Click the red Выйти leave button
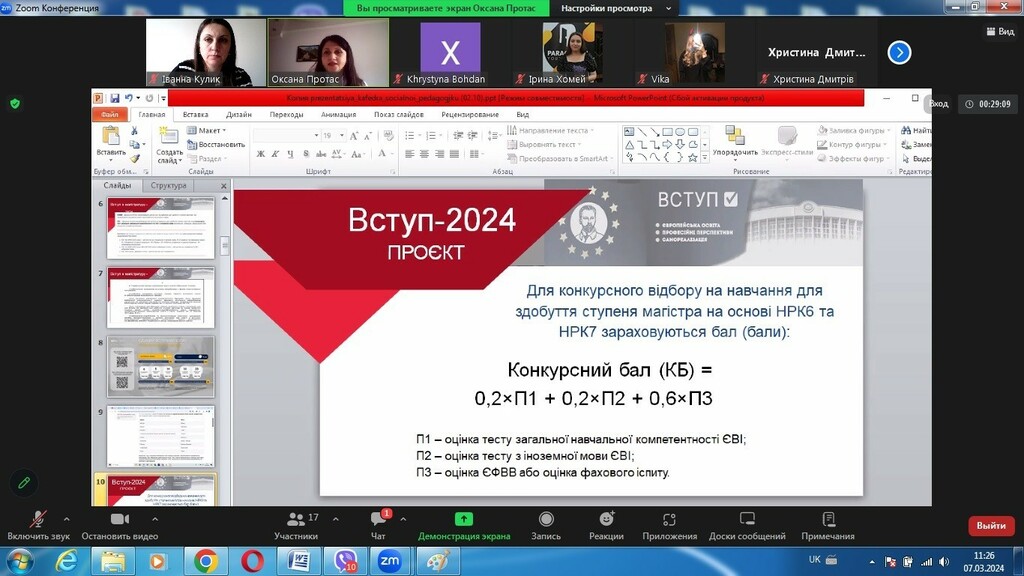Image resolution: width=1024 pixels, height=576 pixels. 990,525
